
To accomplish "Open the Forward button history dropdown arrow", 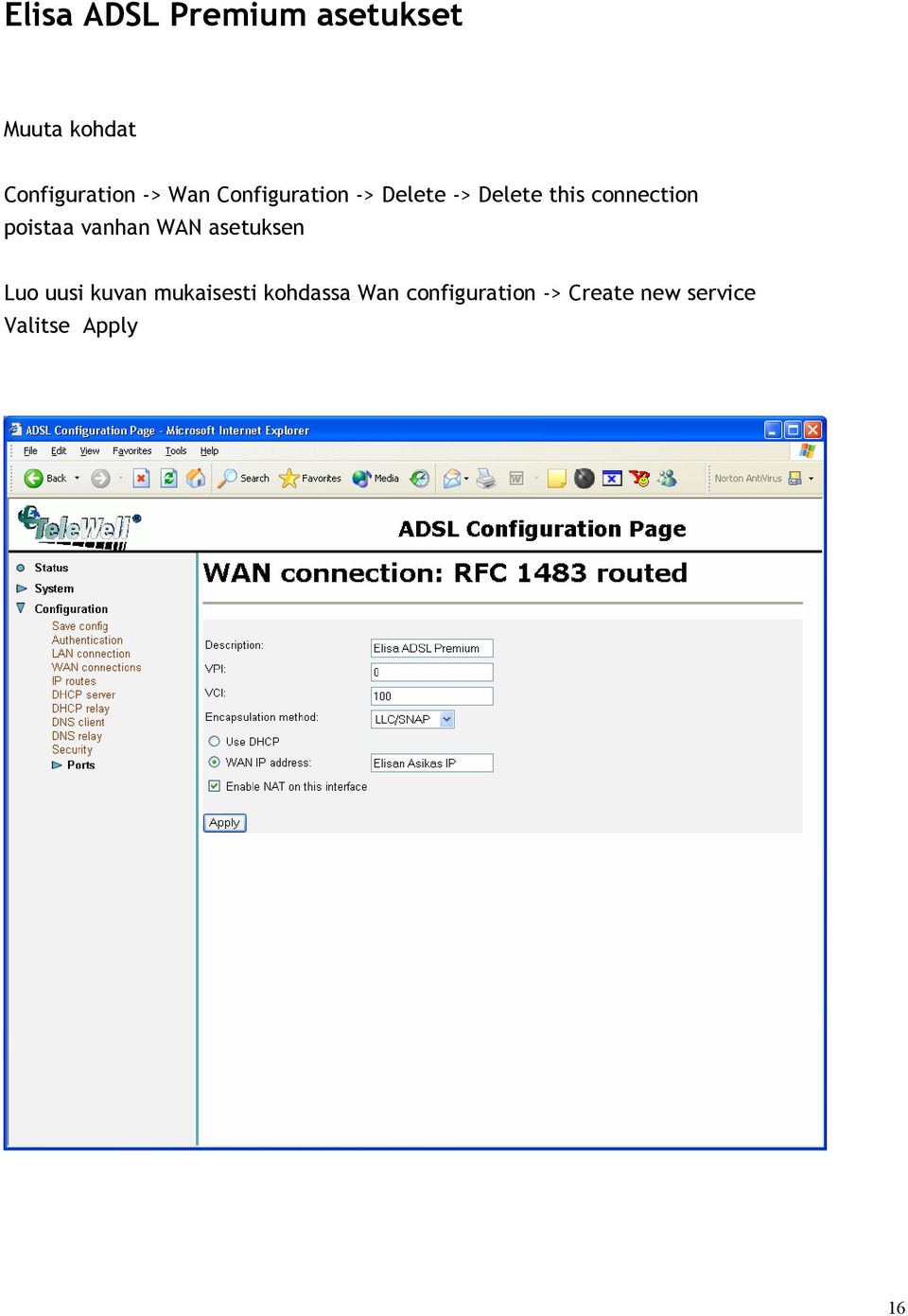I will pyautogui.click(x=121, y=479).
